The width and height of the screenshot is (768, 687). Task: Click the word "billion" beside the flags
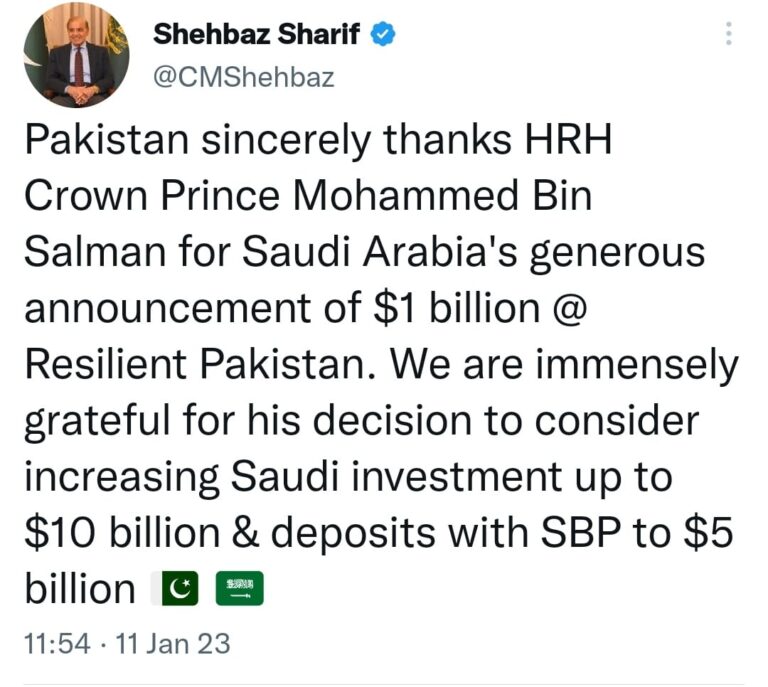(x=80, y=588)
